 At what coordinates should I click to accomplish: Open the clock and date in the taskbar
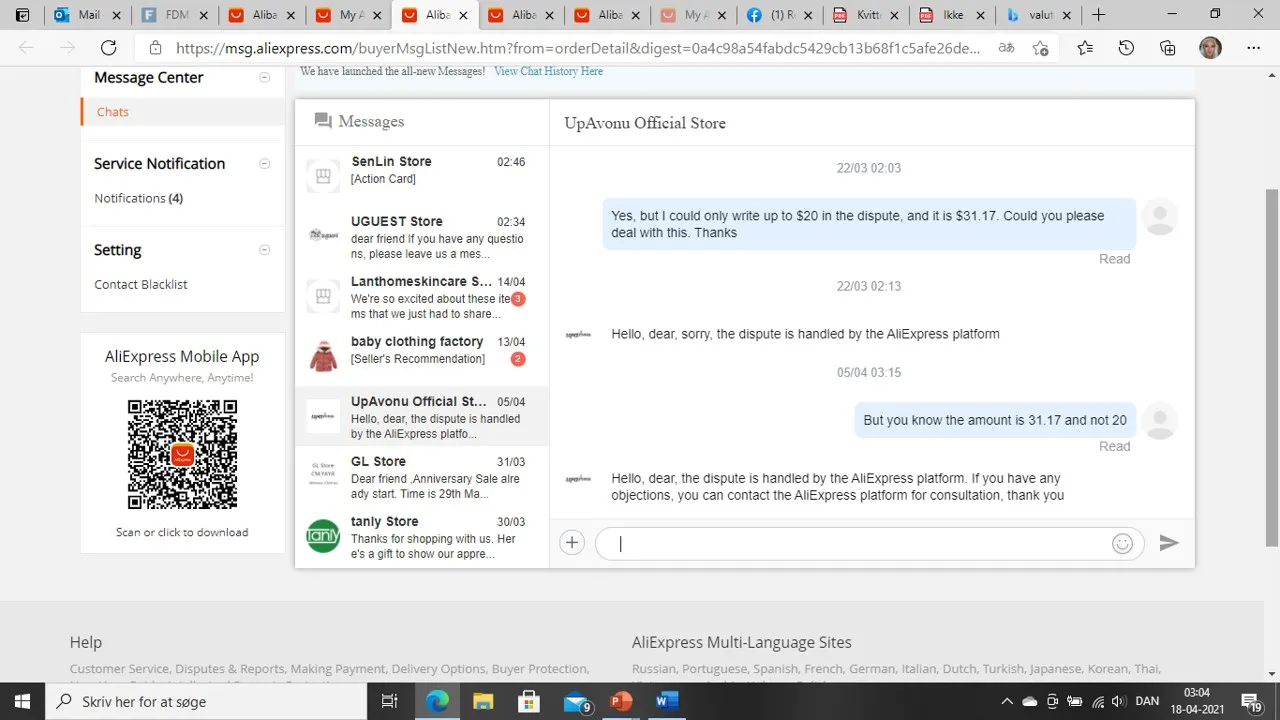click(x=1197, y=701)
